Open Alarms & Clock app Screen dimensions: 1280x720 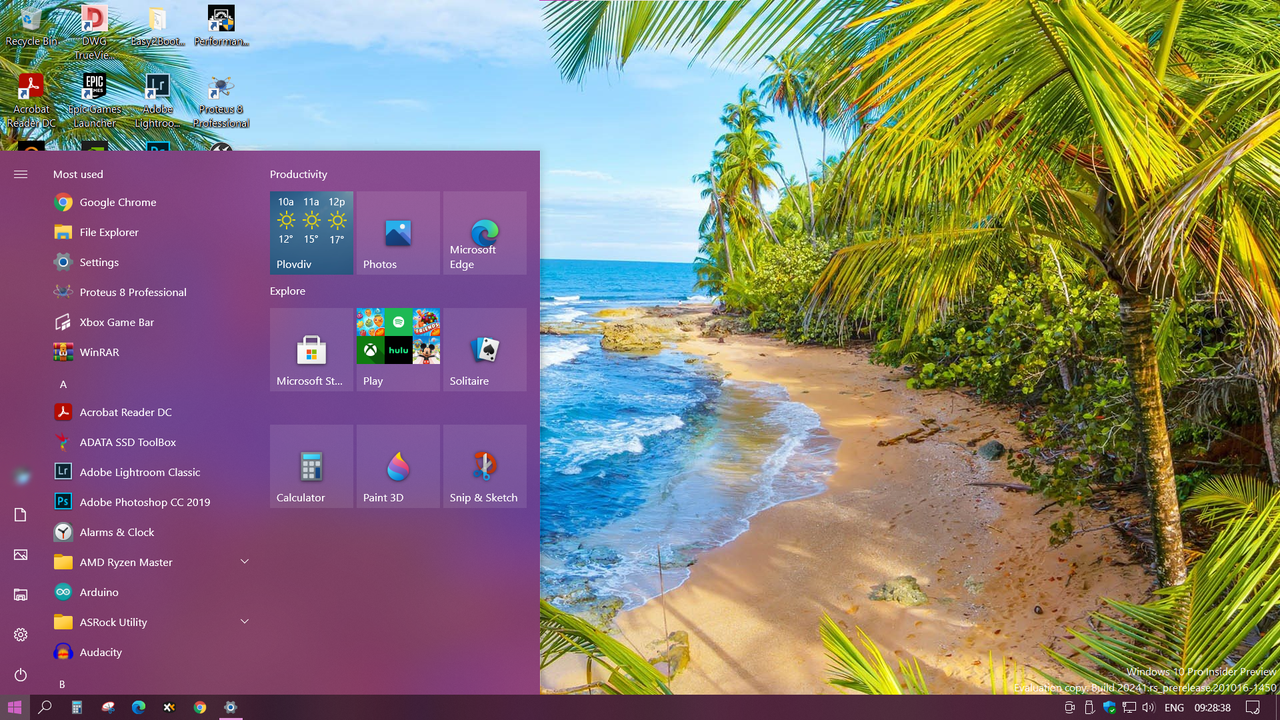(150, 532)
